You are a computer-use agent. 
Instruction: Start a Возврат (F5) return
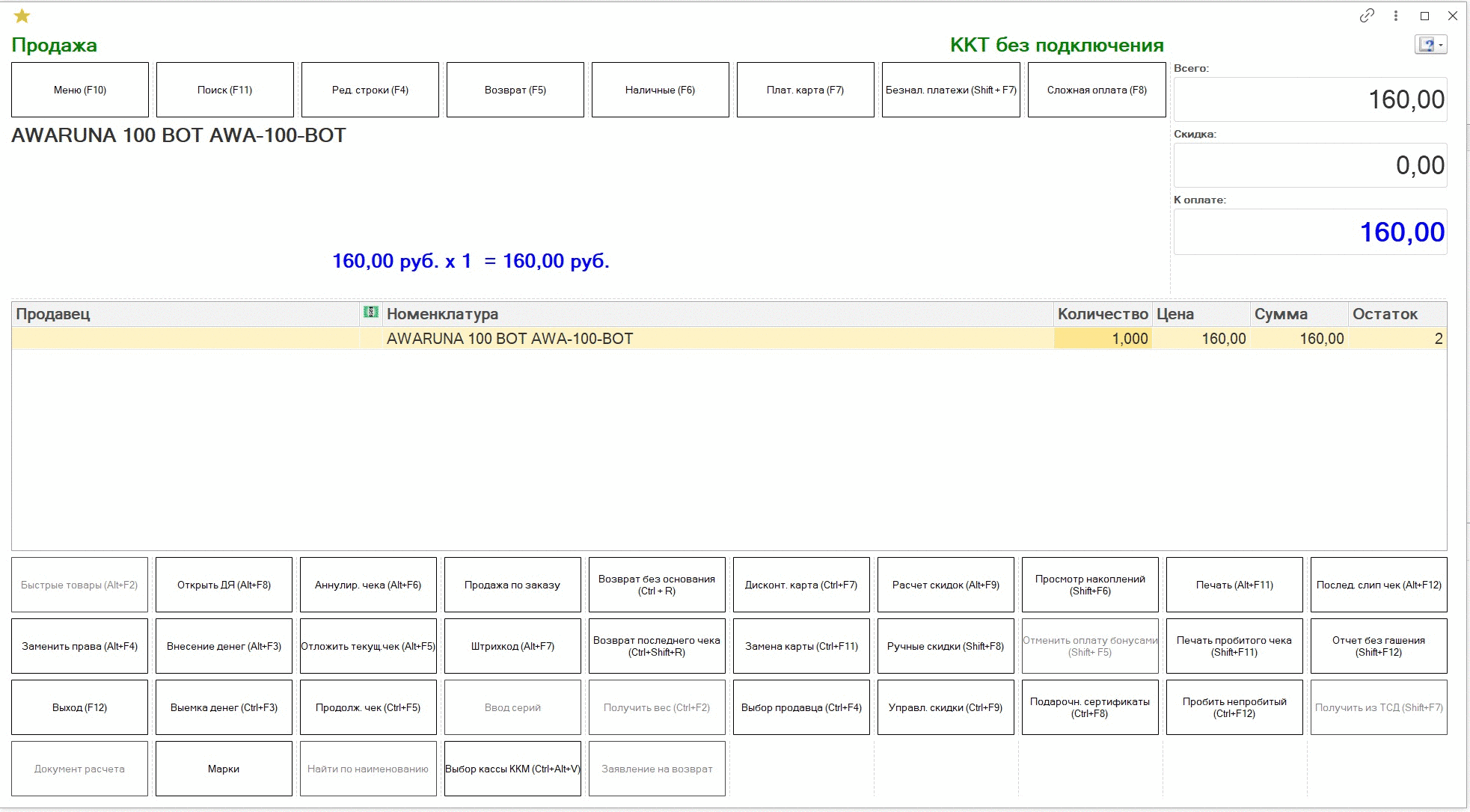(515, 90)
